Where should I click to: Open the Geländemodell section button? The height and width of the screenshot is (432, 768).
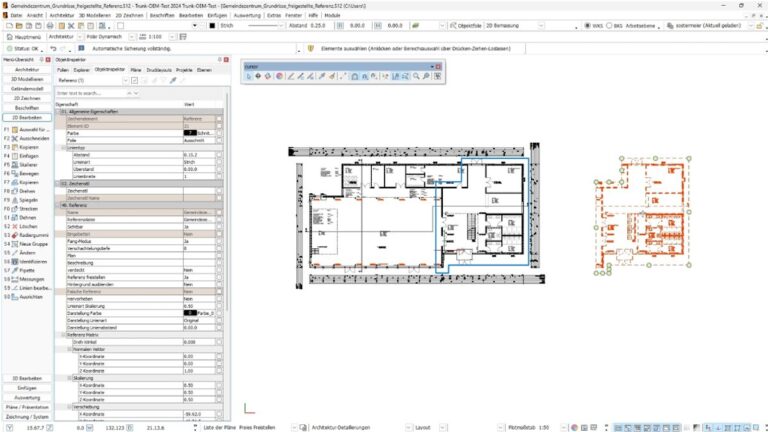coord(27,89)
